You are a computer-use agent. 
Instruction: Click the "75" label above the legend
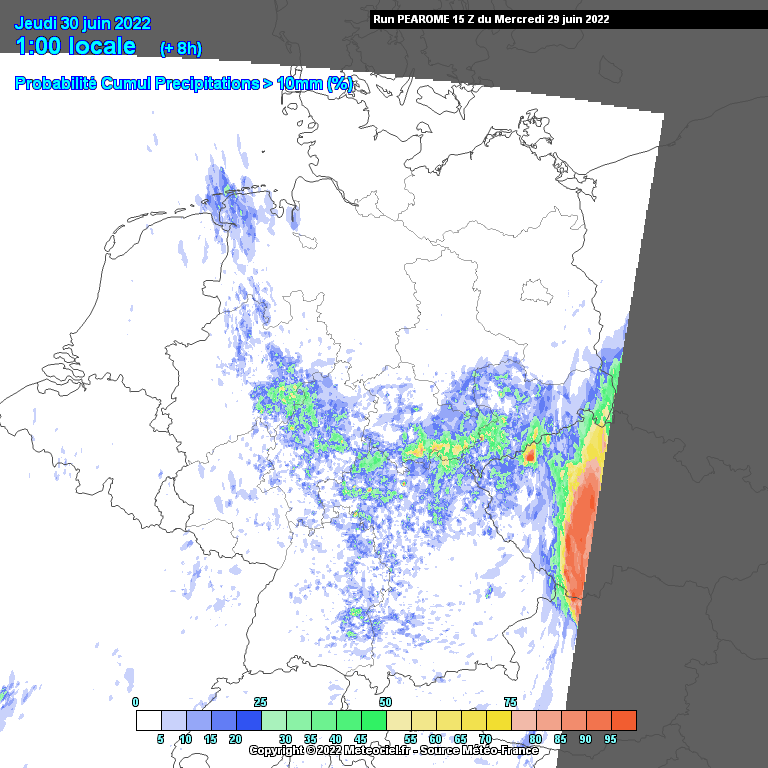(x=510, y=702)
